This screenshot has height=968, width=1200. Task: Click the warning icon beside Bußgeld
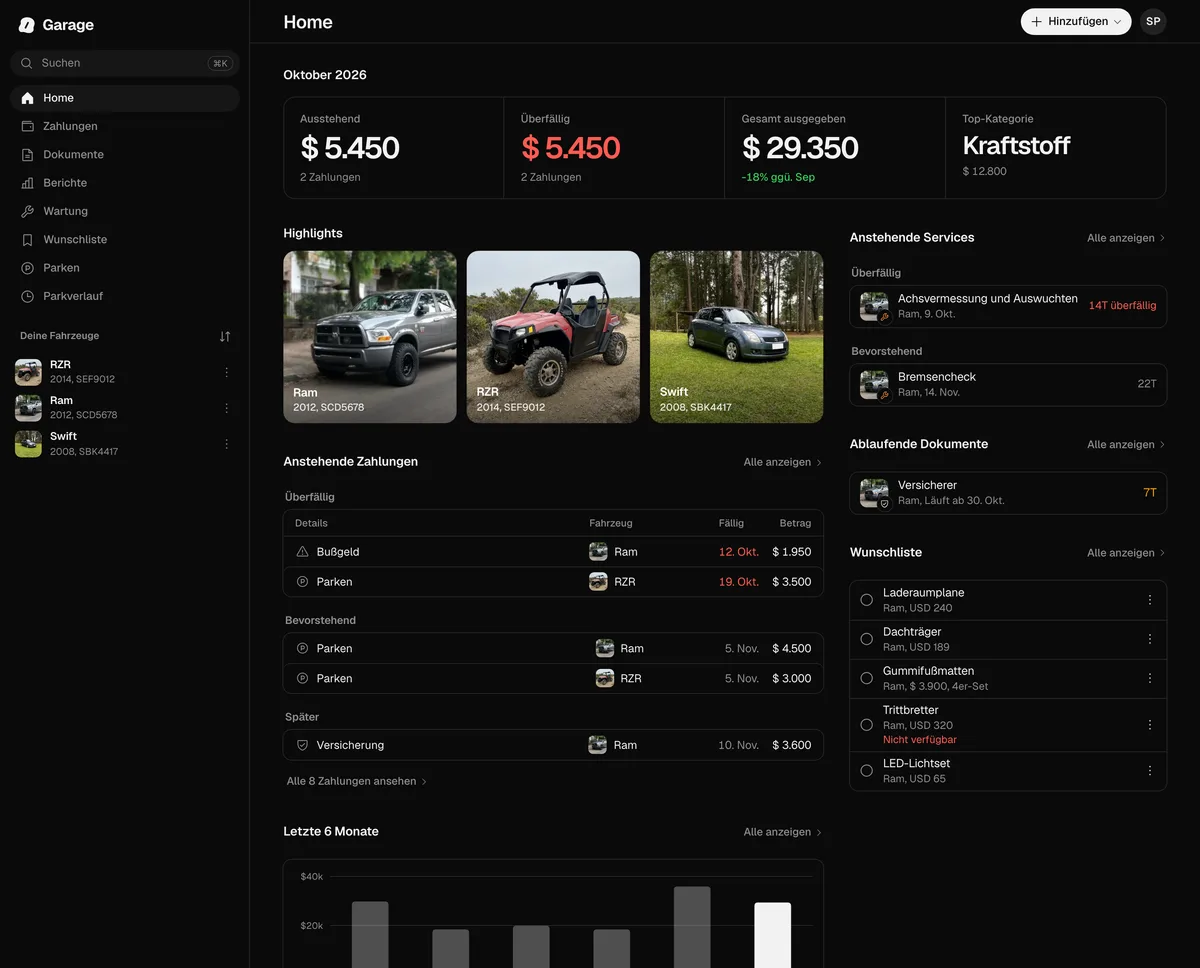[303, 552]
